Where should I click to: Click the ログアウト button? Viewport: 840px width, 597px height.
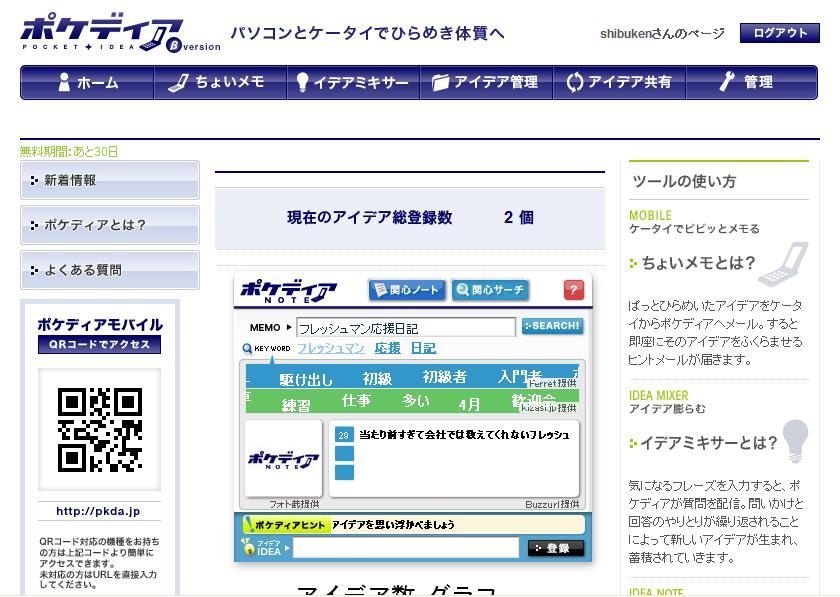tap(779, 33)
